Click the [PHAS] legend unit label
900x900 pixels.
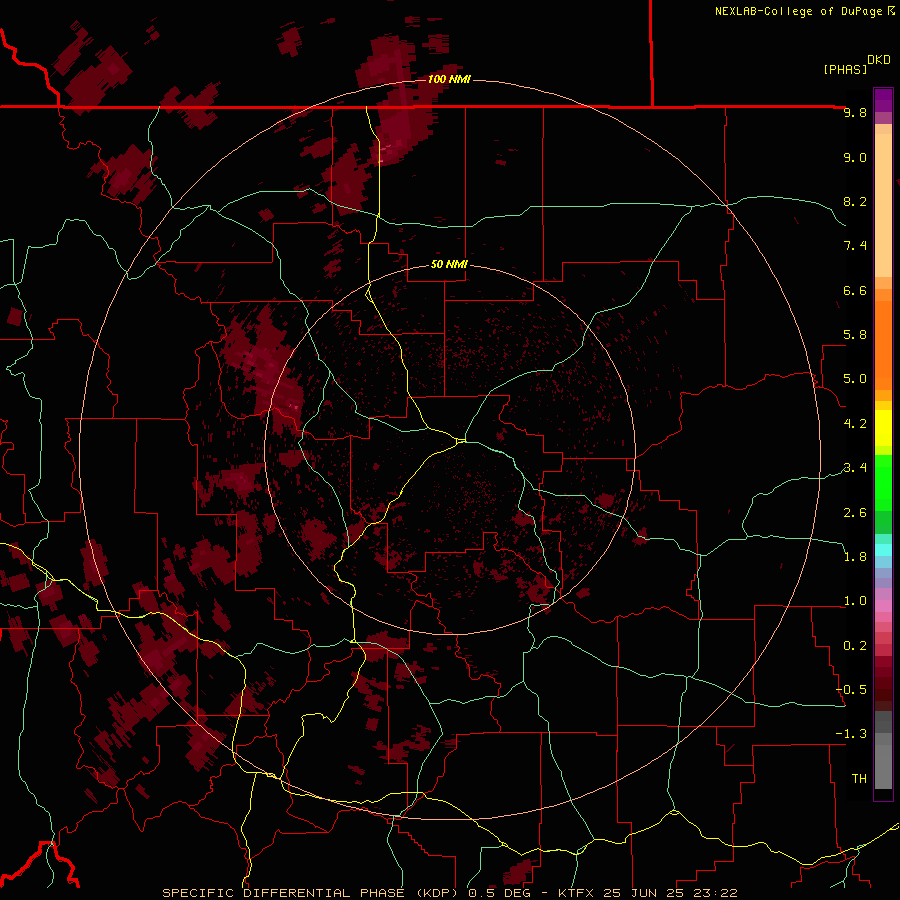tap(845, 69)
